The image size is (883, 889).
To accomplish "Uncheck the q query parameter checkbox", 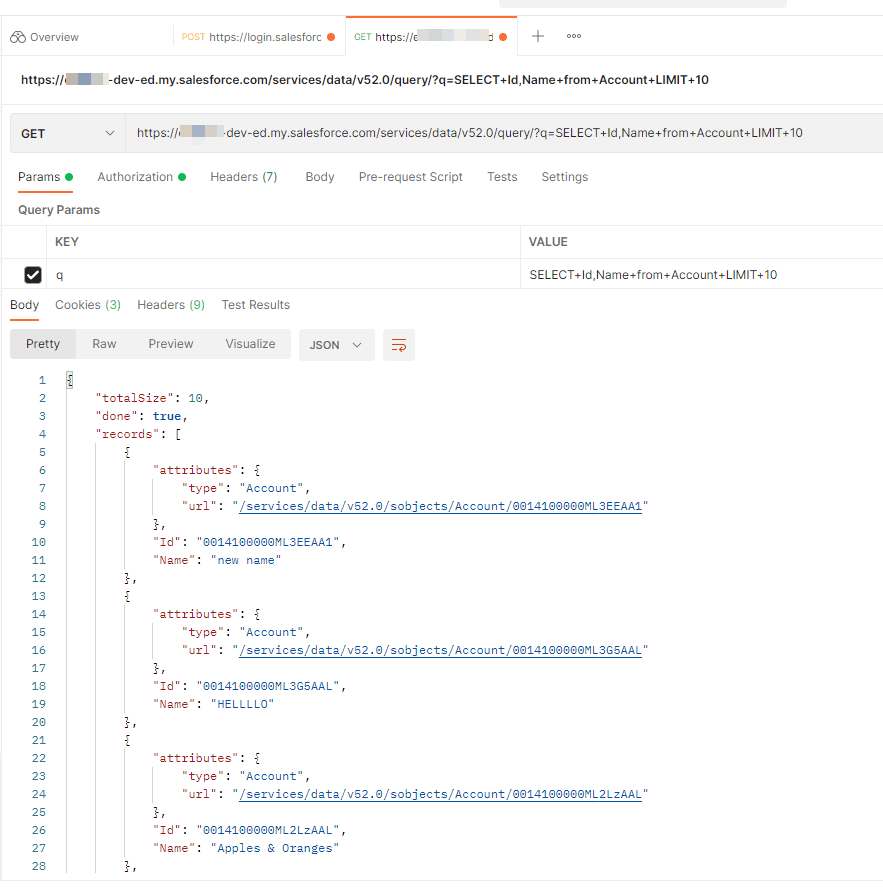I will pos(33,275).
